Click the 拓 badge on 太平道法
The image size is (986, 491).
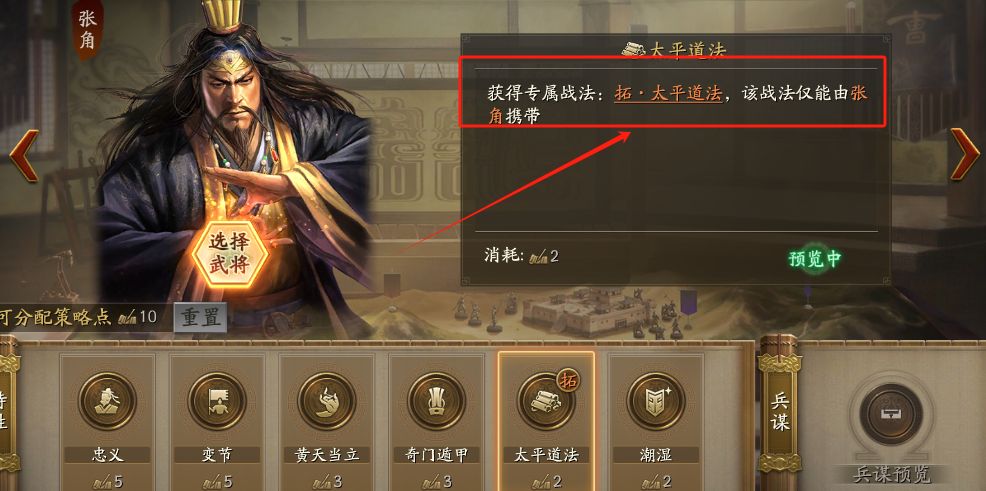pos(567,381)
